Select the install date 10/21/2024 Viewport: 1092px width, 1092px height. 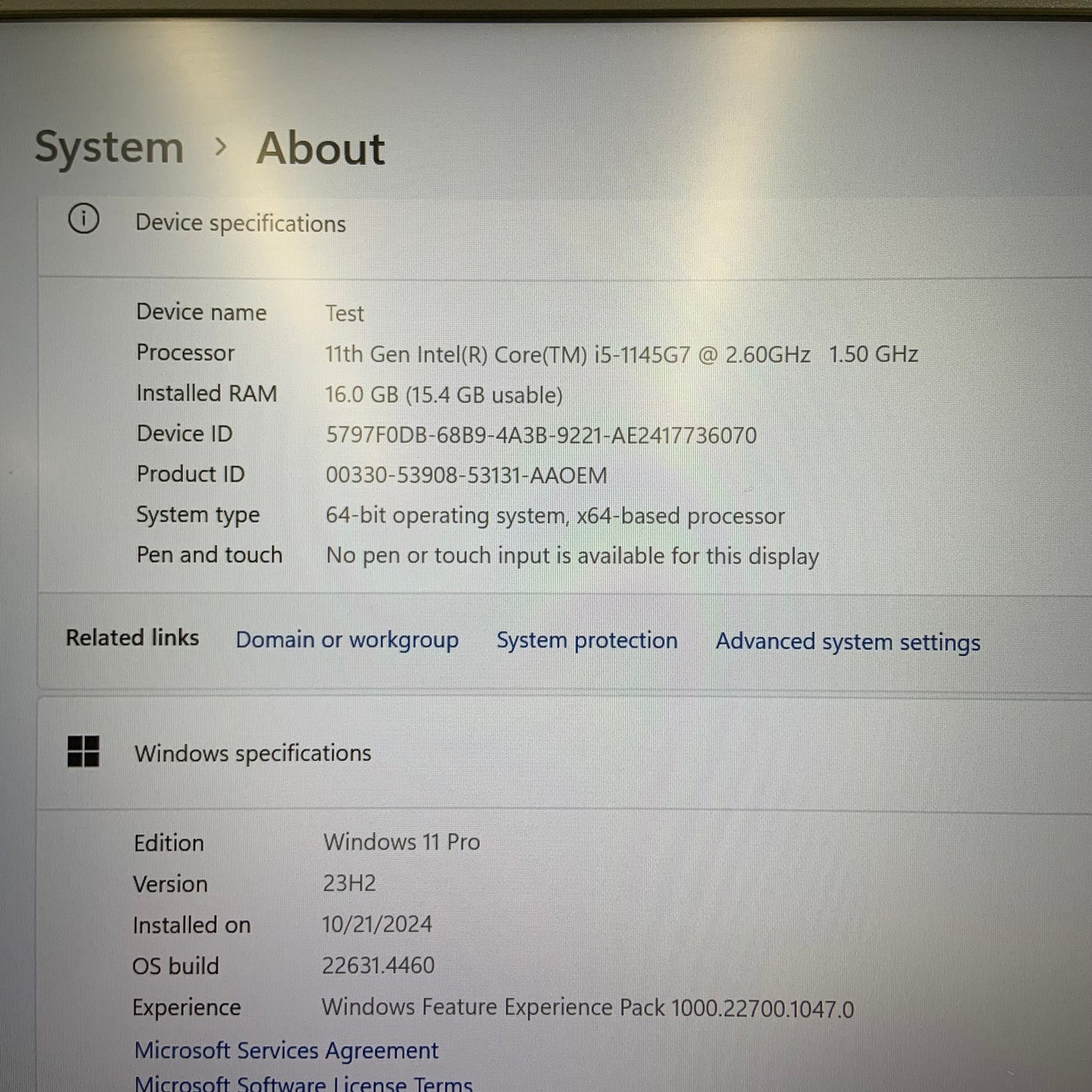click(377, 924)
